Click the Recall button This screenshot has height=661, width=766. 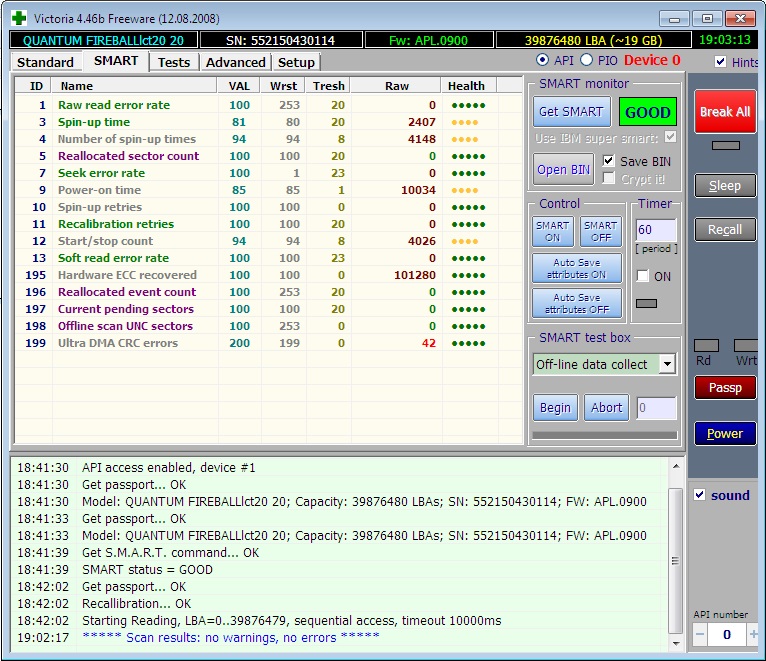click(725, 230)
